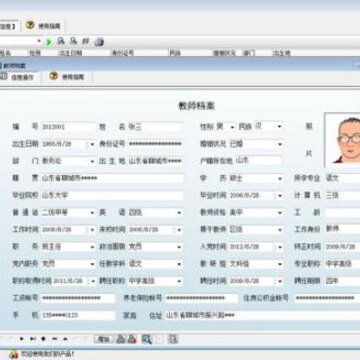Click the first printer icon in the bottom toolbar

pyautogui.click(x=121, y=339)
